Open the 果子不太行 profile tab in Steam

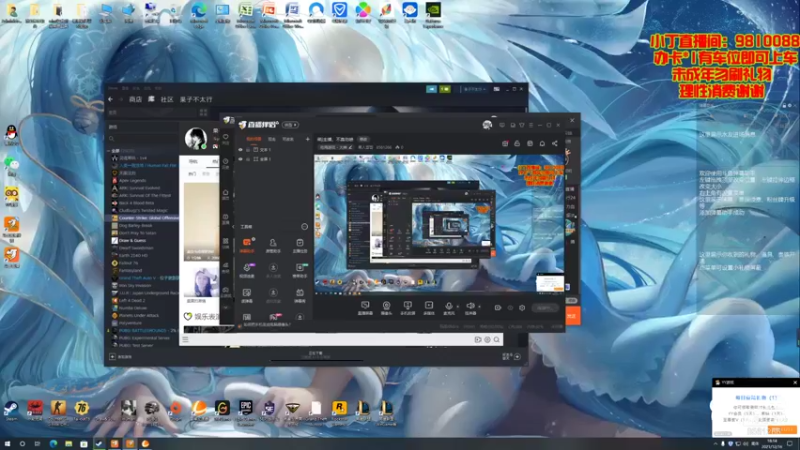(x=196, y=99)
